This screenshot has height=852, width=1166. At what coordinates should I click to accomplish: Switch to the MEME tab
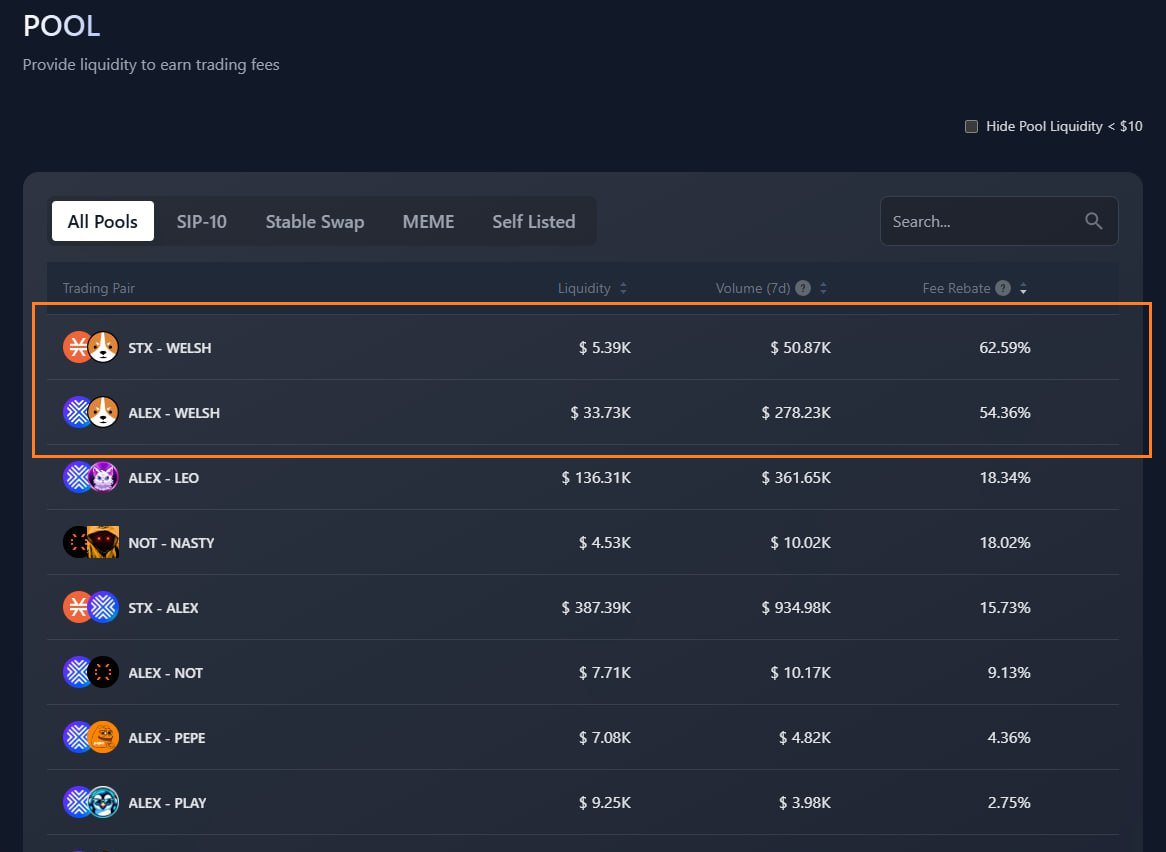pos(428,221)
